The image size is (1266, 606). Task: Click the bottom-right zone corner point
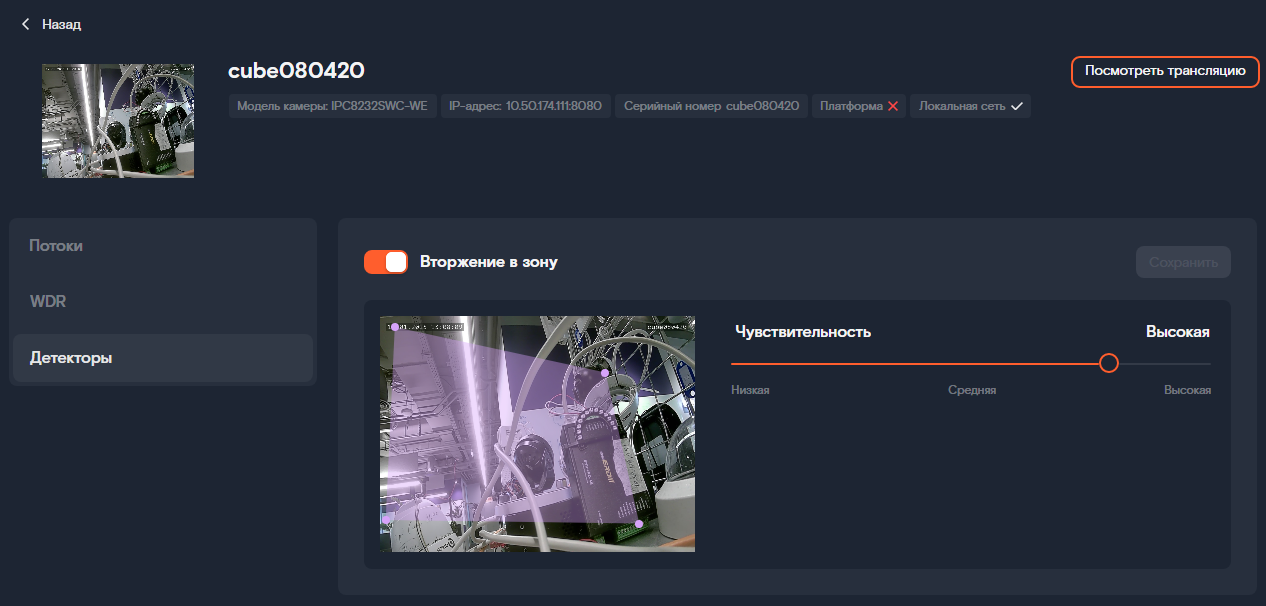point(639,524)
